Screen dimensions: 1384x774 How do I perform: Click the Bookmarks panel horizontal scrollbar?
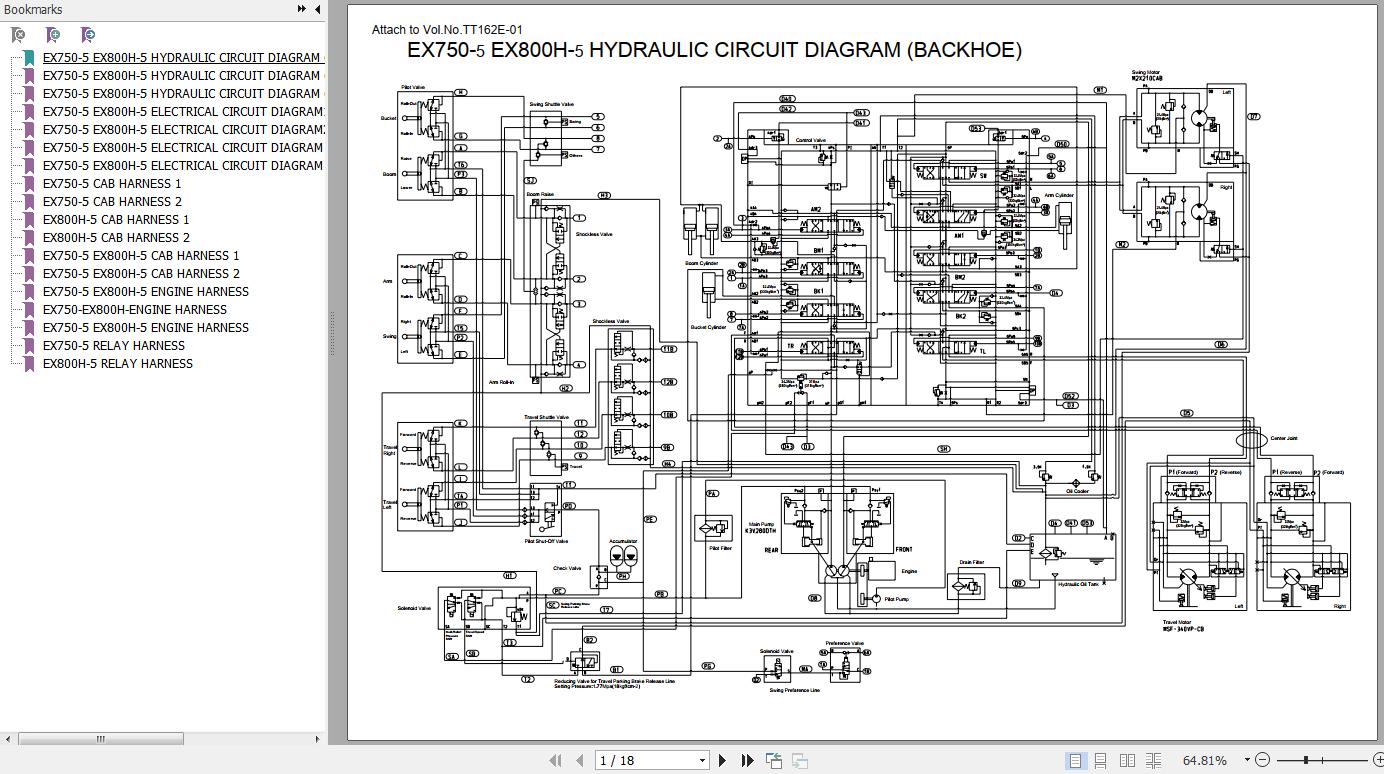pyautogui.click(x=100, y=740)
